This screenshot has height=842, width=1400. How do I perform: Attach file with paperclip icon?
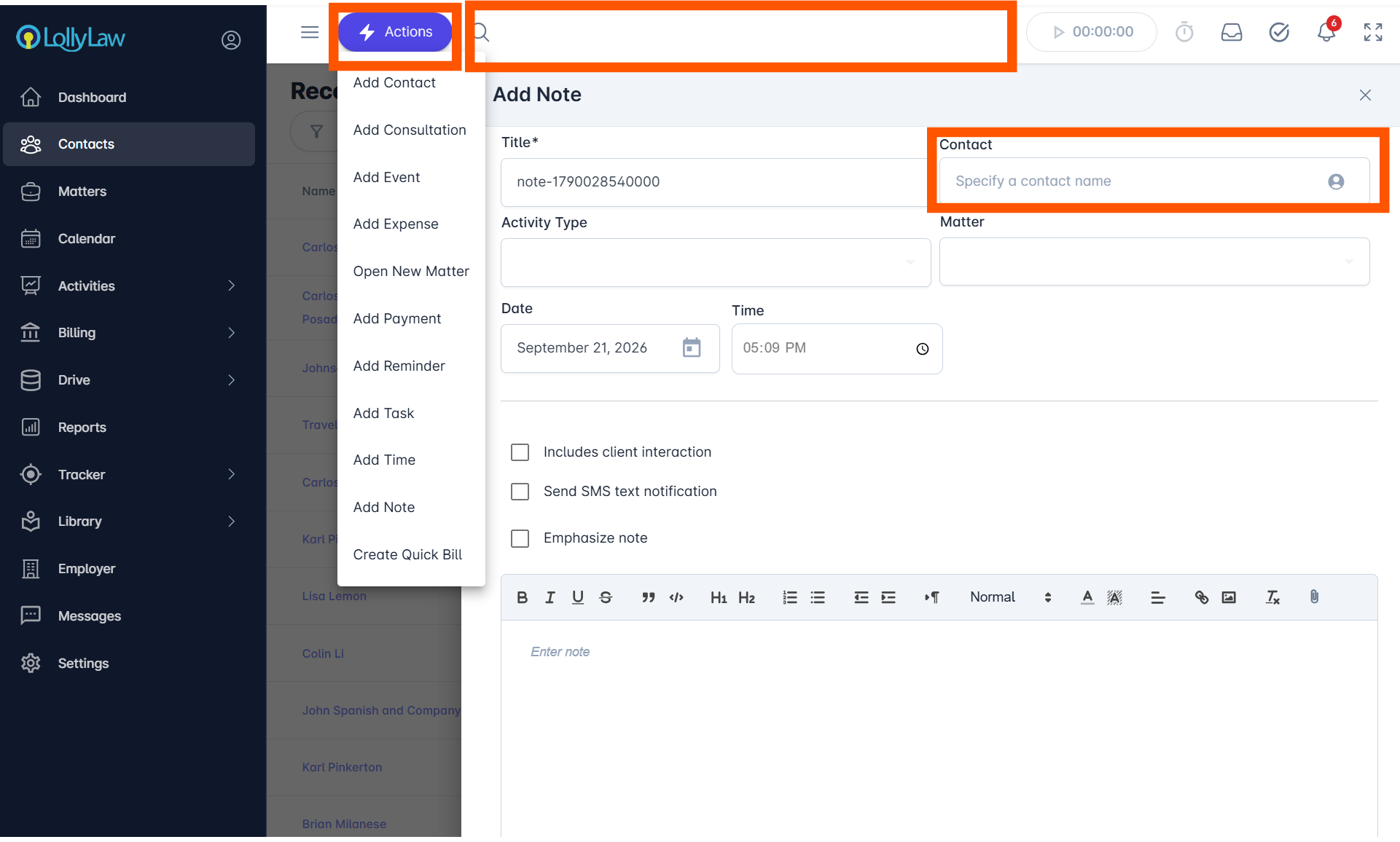click(x=1314, y=597)
